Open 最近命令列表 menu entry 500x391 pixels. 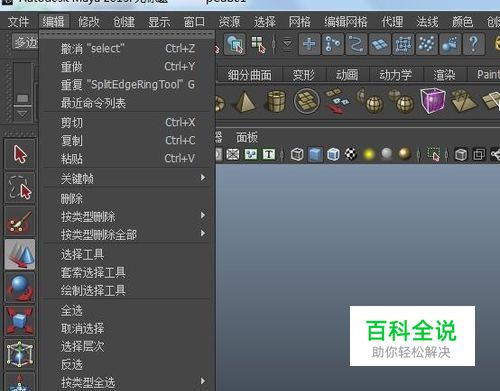[128, 103]
